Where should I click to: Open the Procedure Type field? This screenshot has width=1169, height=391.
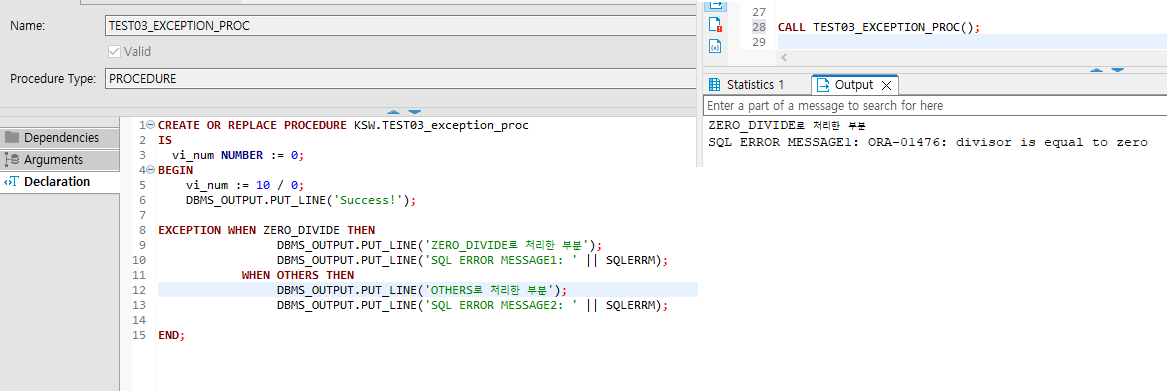click(401, 78)
